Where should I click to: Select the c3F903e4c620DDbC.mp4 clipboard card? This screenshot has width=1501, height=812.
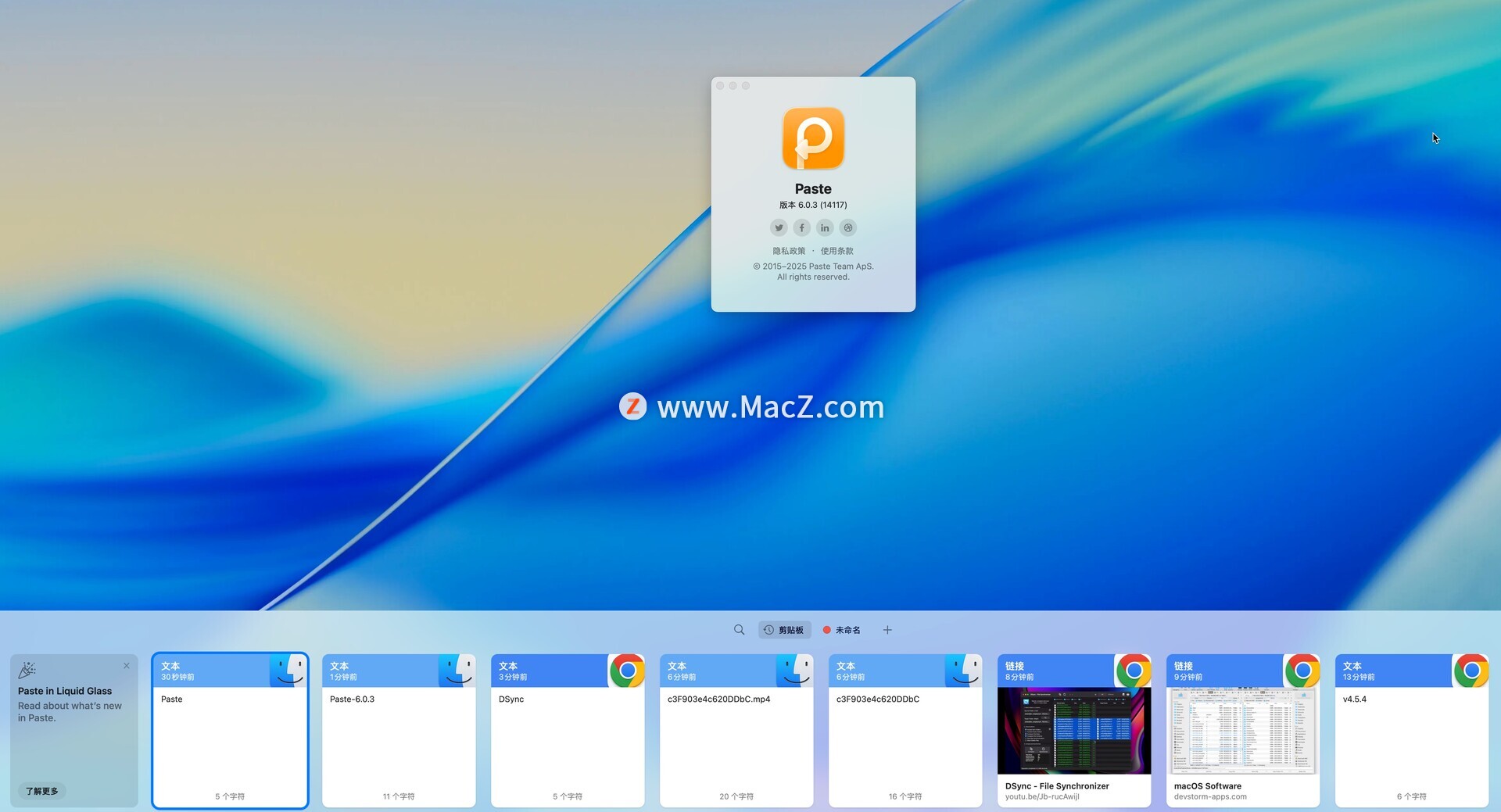736,742
